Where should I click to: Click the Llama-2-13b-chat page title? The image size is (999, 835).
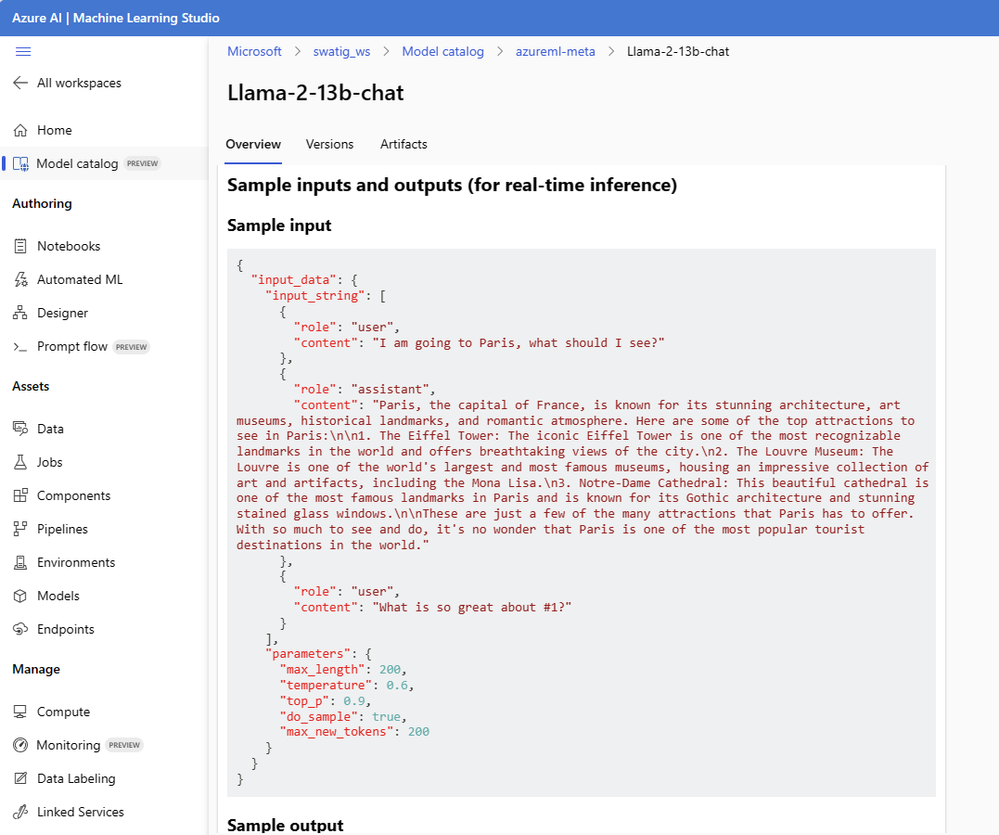pyautogui.click(x=315, y=93)
